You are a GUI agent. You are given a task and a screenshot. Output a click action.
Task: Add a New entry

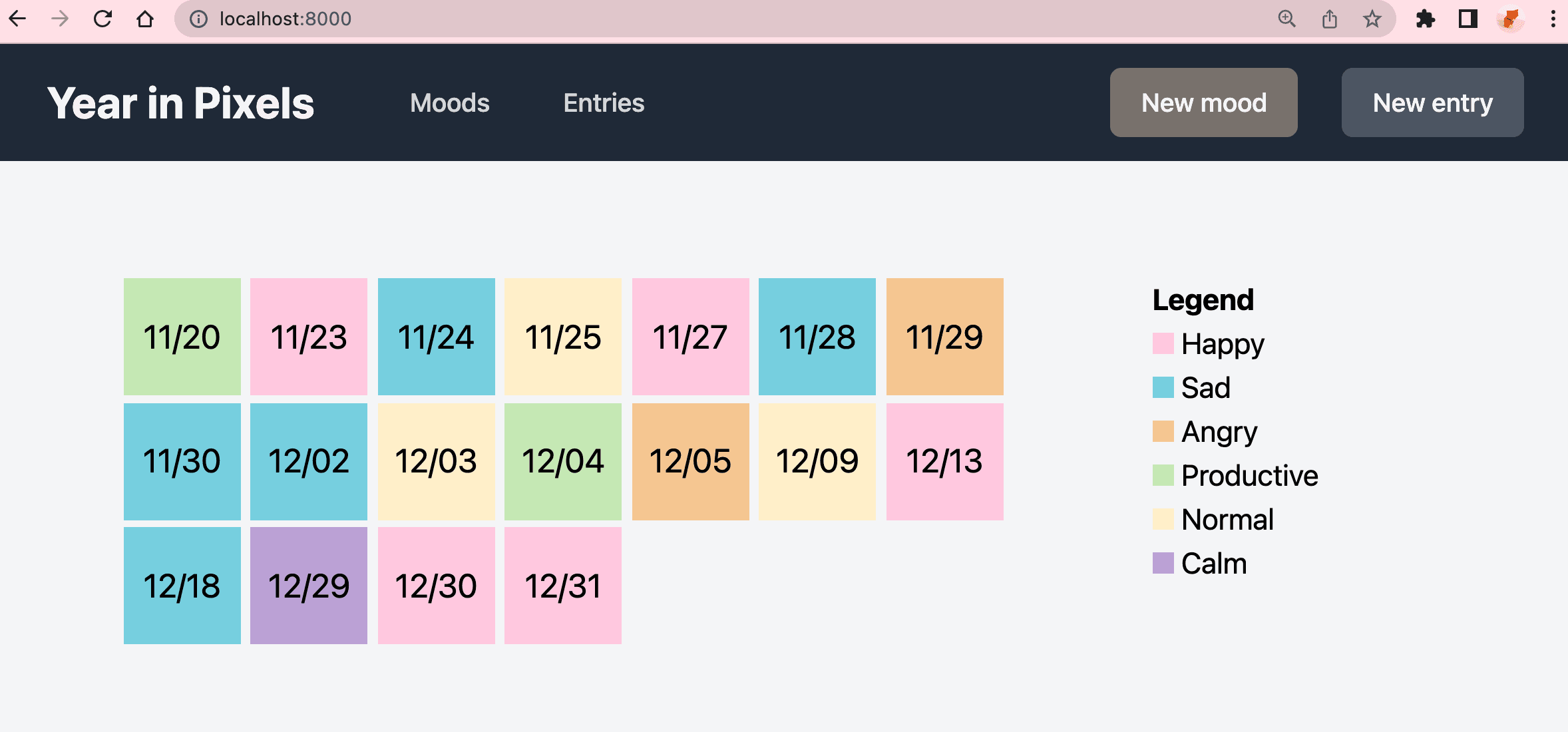(1432, 102)
